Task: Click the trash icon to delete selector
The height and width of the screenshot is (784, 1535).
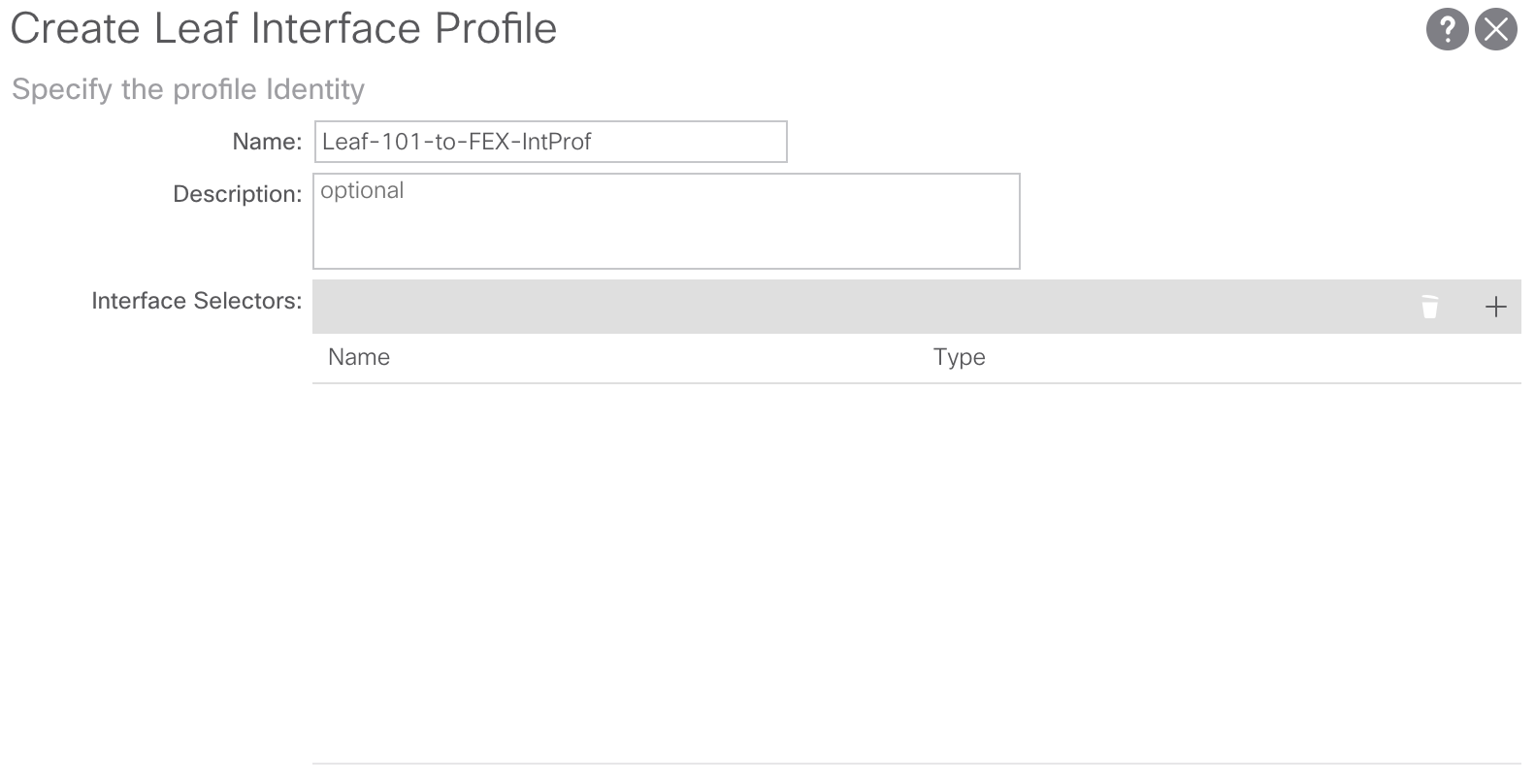Action: [1429, 308]
